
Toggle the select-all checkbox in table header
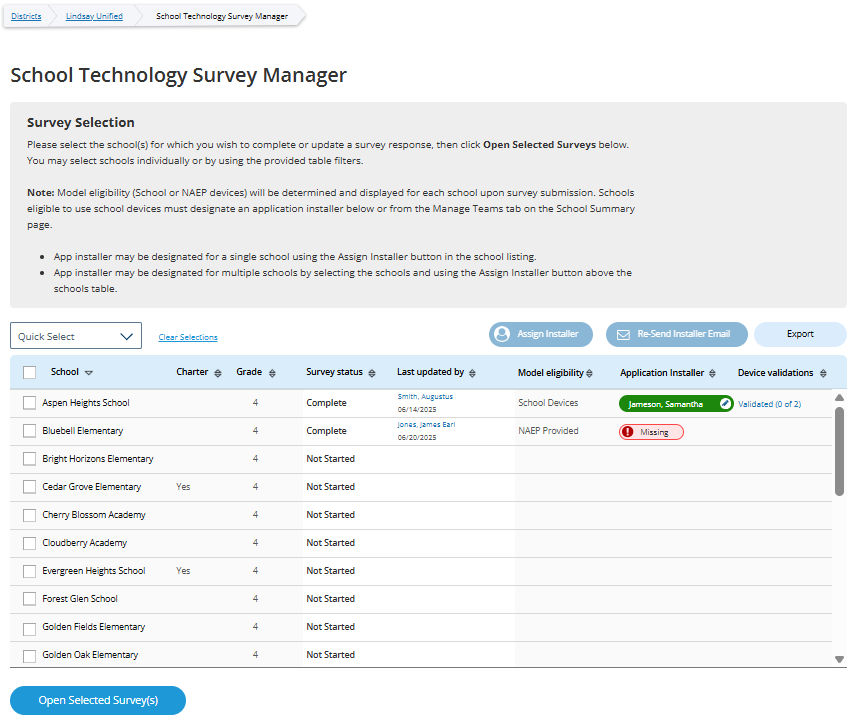coord(29,373)
